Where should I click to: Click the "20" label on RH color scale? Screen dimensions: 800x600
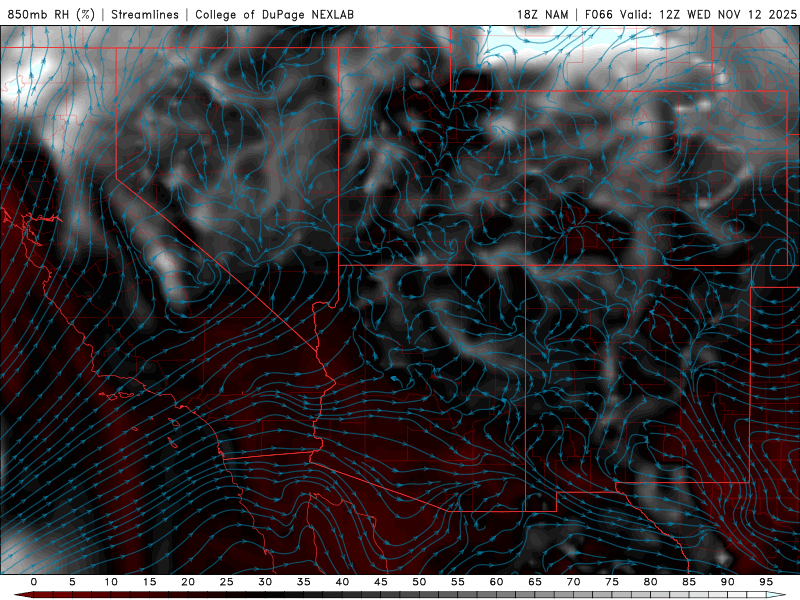[188, 582]
